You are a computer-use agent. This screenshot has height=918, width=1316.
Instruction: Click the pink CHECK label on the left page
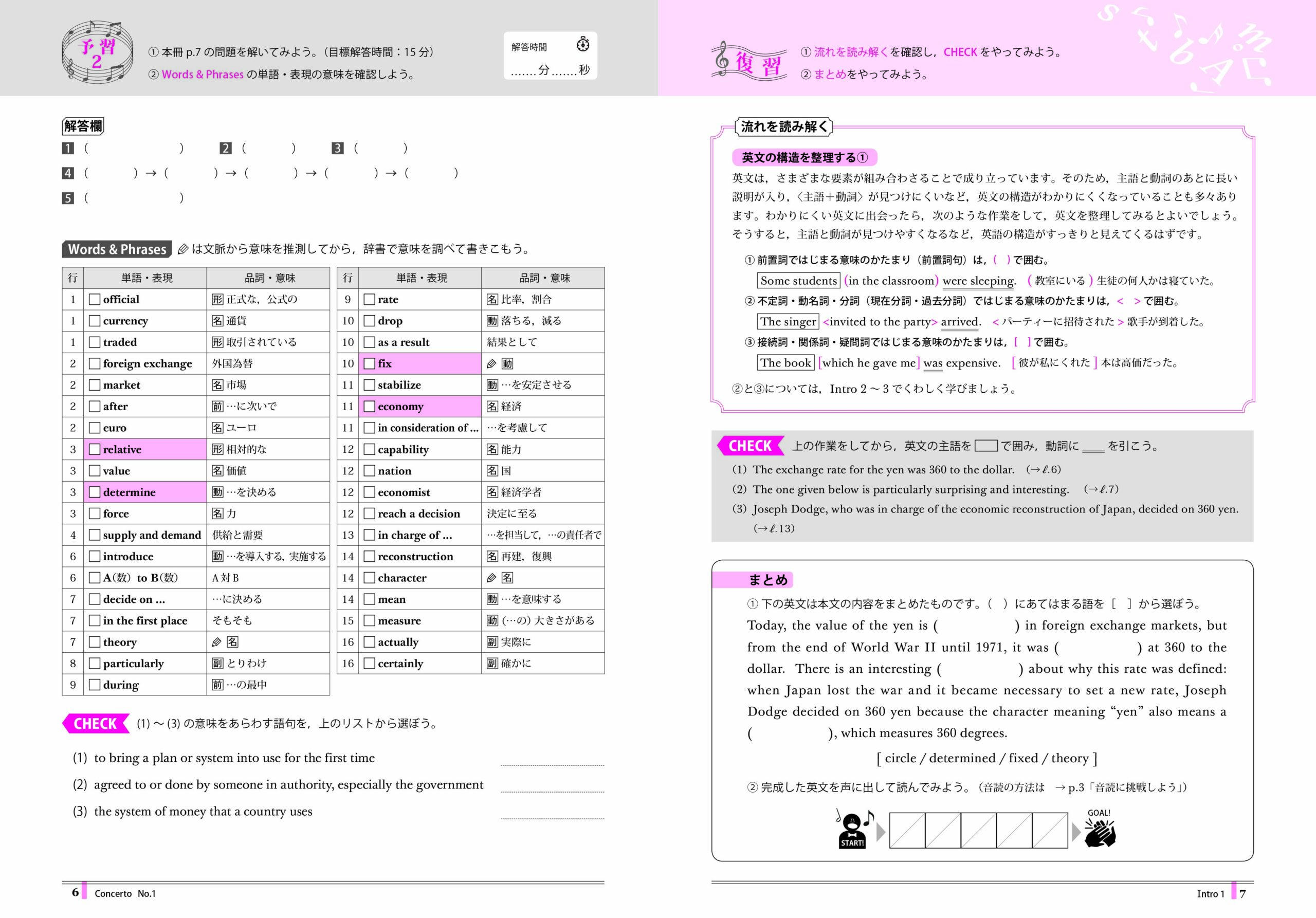coord(95,724)
